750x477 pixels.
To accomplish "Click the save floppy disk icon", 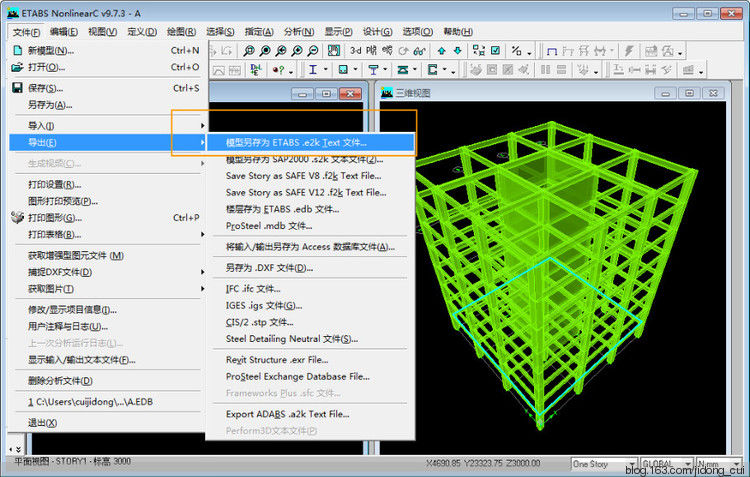I will click(17, 88).
